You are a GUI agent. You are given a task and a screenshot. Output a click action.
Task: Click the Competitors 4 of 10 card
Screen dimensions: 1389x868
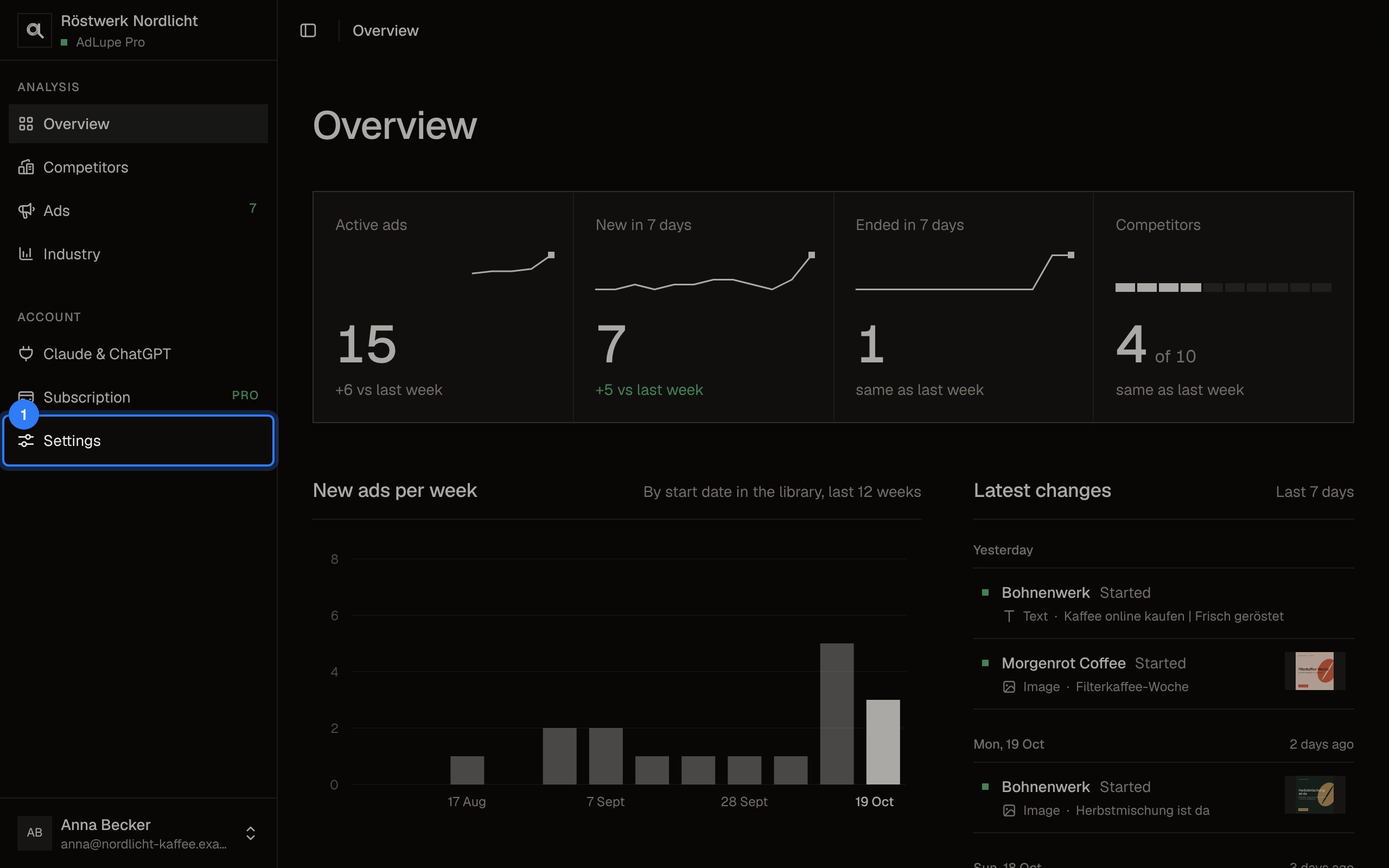tap(1223, 307)
